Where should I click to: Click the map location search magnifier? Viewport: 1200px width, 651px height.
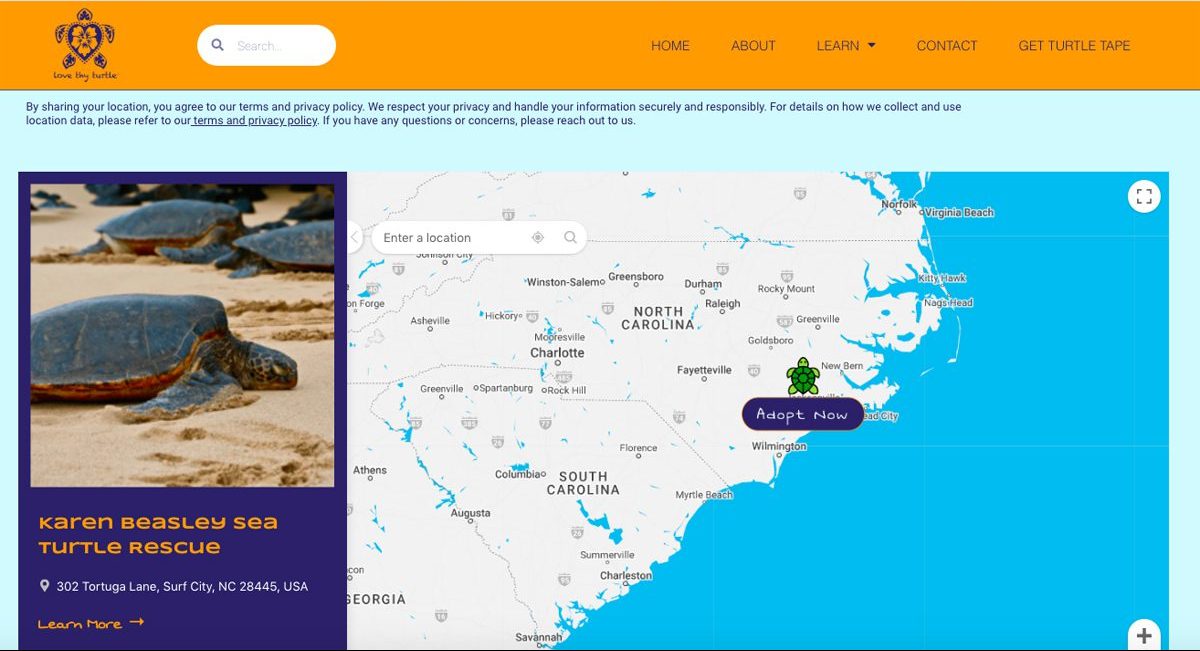pyautogui.click(x=570, y=237)
